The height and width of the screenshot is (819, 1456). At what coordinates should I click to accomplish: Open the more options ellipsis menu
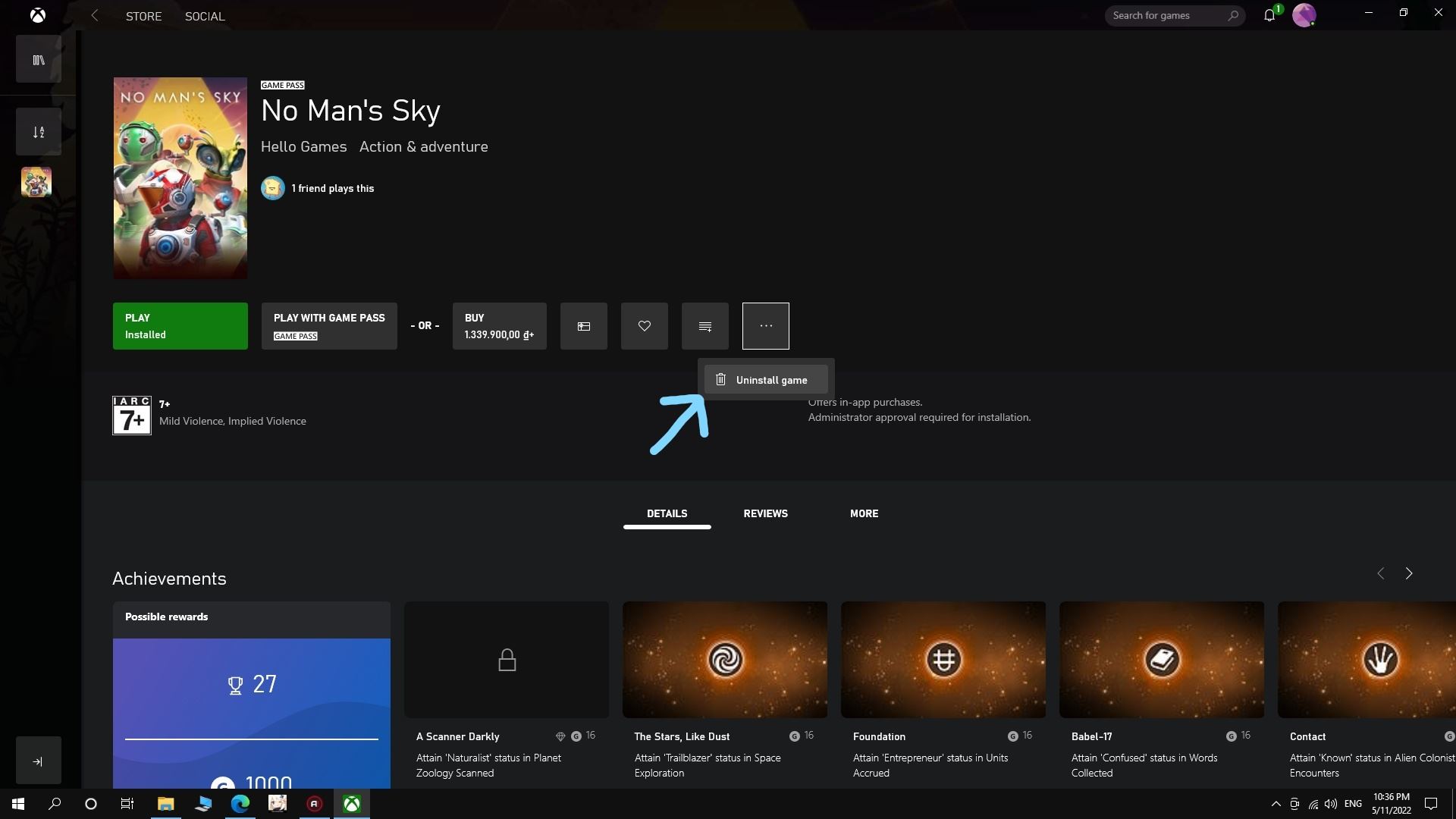[x=765, y=326]
